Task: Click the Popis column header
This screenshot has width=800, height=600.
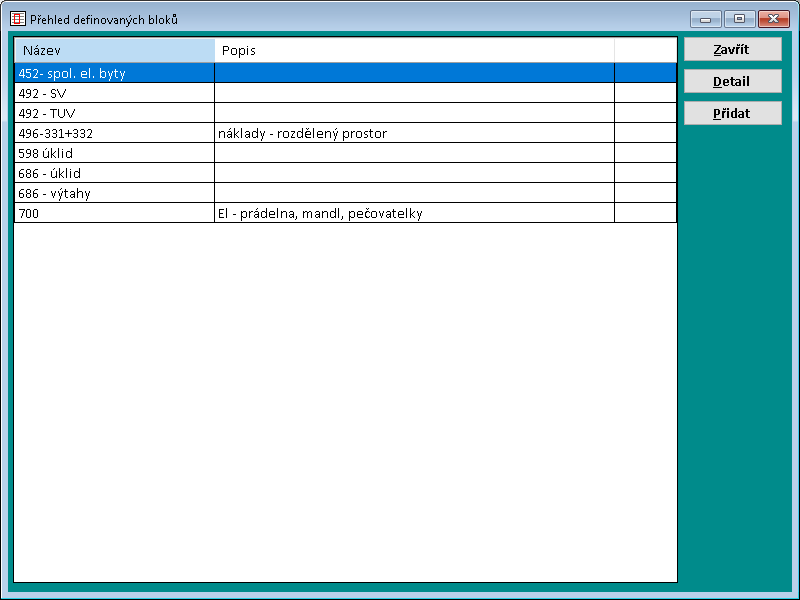Action: (x=414, y=50)
